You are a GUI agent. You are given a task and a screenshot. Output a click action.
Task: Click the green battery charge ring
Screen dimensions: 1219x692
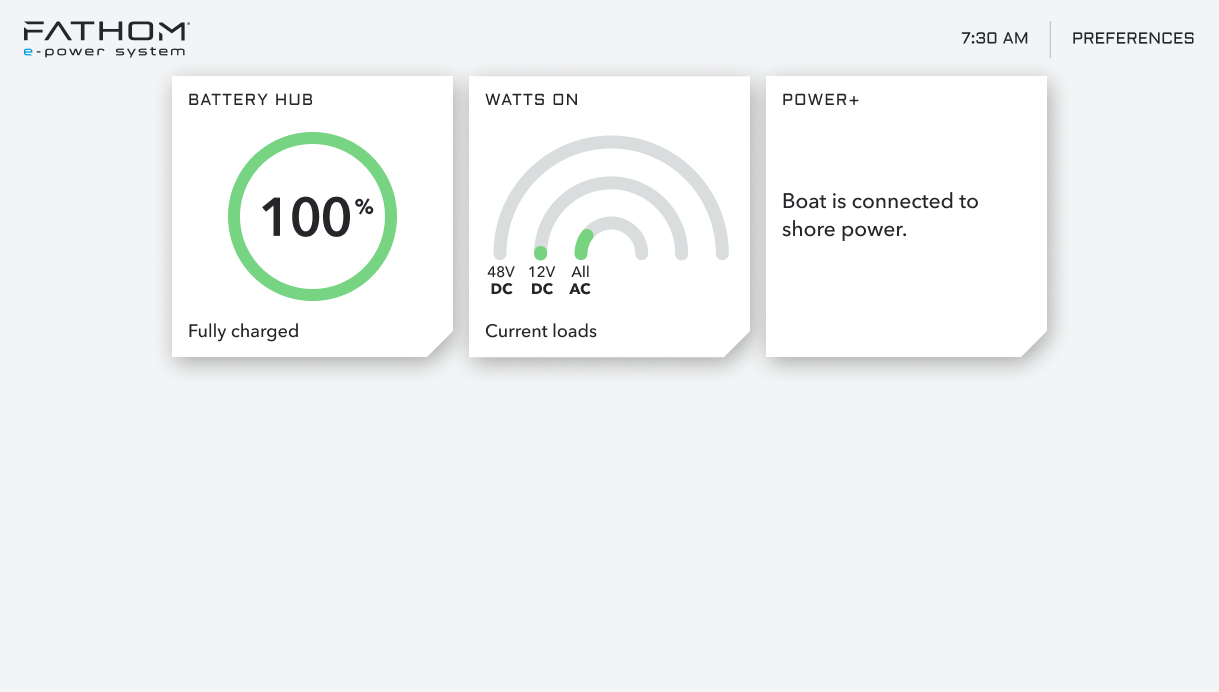312,141
